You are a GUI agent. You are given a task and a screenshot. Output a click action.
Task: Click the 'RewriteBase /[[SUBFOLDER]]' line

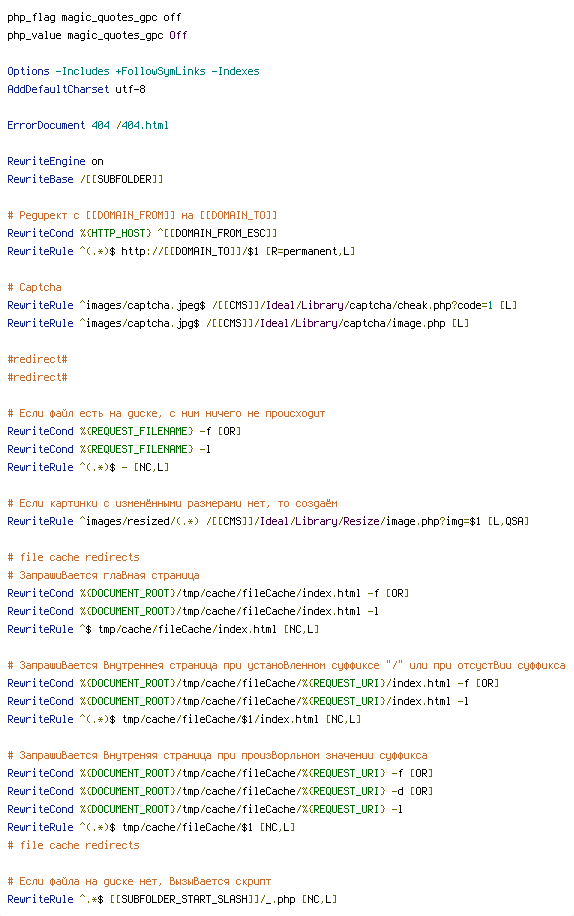tap(85, 179)
